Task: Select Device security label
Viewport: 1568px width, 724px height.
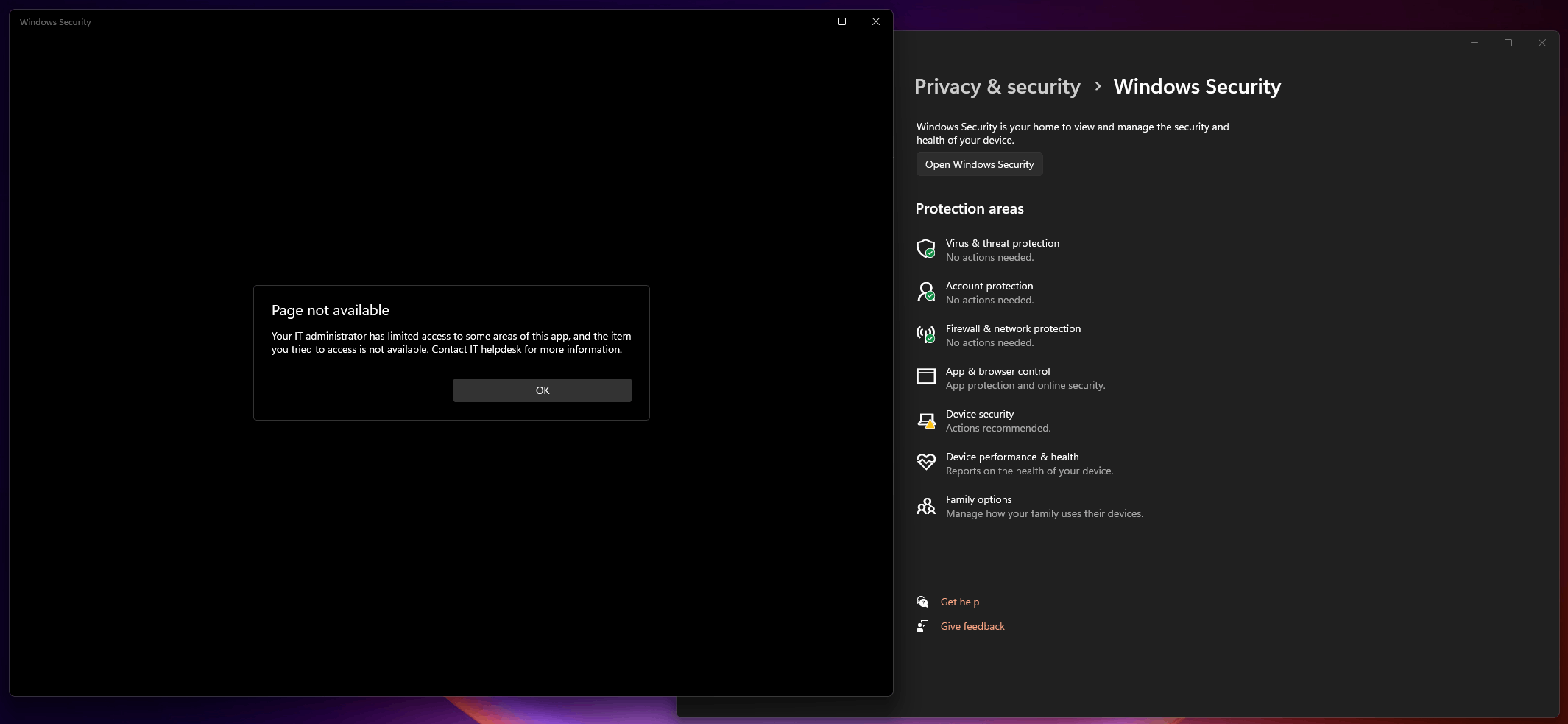Action: [980, 414]
